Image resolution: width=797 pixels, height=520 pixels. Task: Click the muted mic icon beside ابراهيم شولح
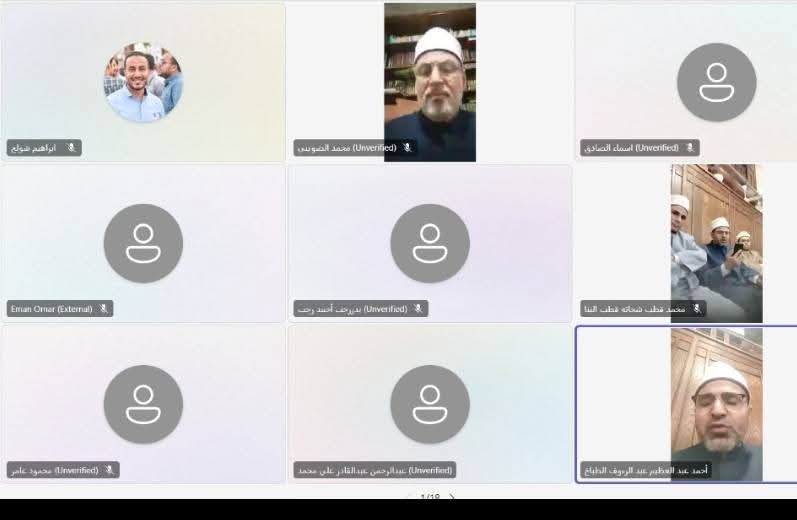[71, 148]
